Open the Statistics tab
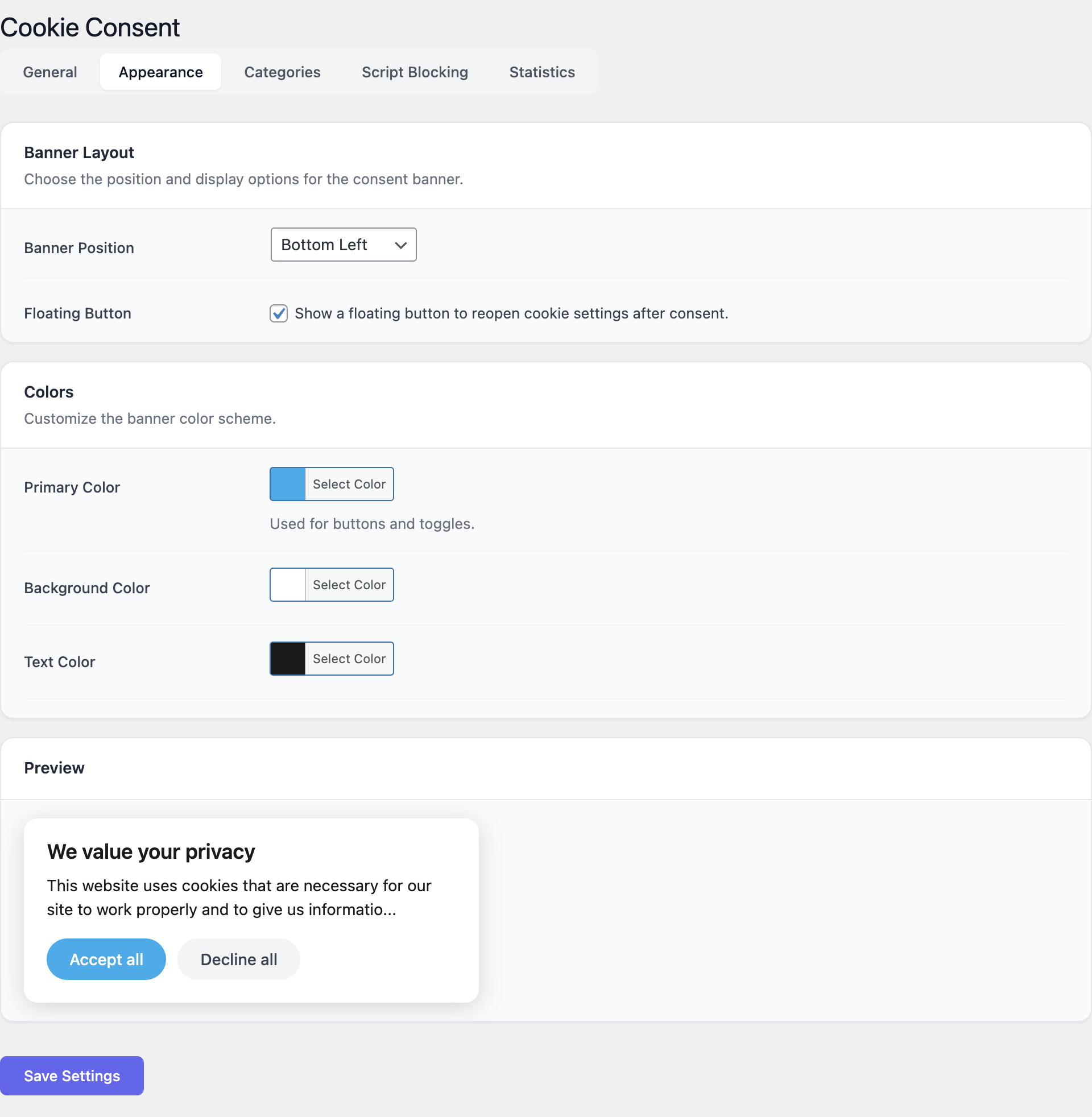This screenshot has width=1092, height=1117. coord(541,72)
